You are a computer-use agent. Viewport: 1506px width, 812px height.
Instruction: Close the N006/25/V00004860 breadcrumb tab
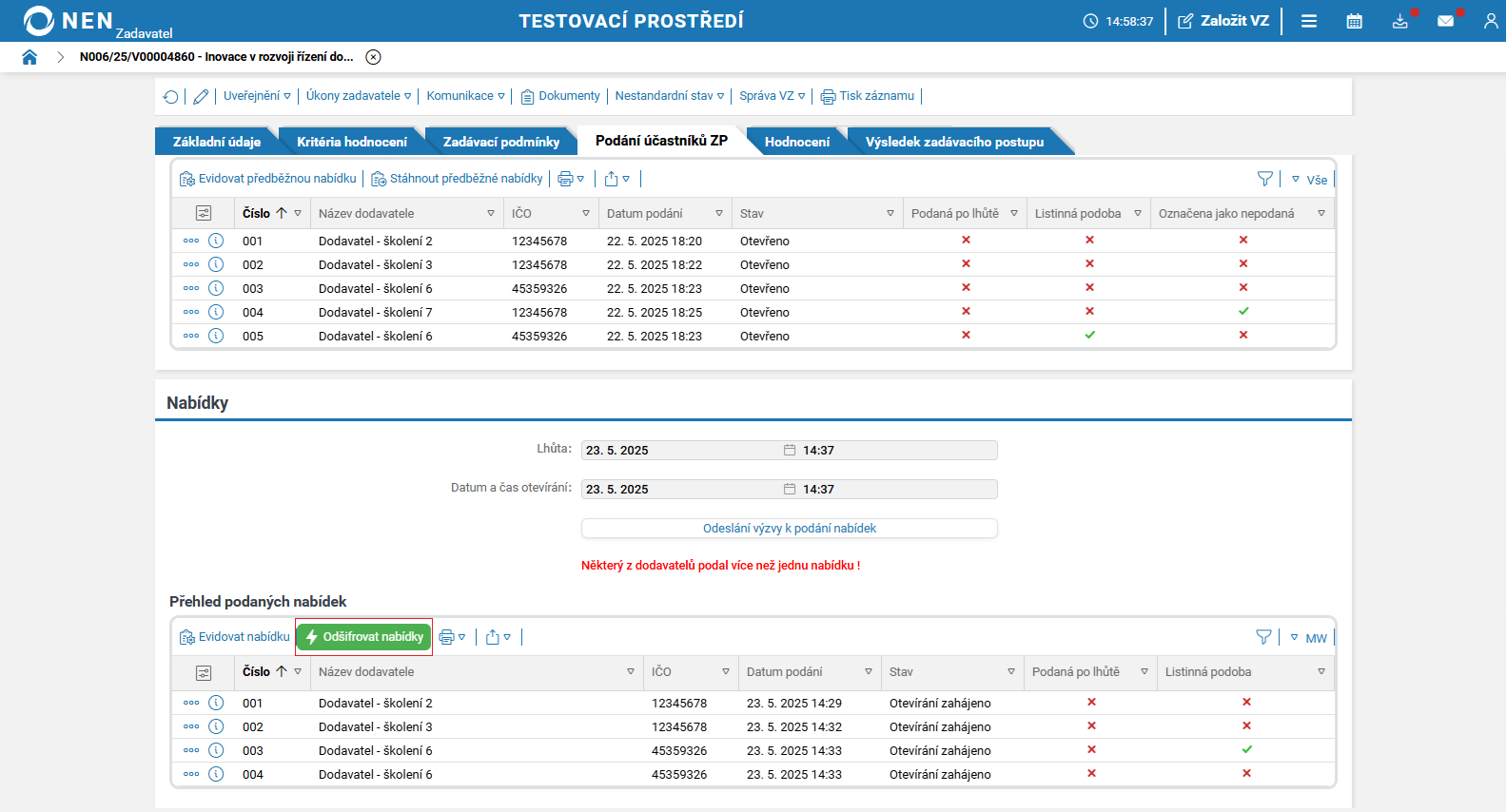point(374,57)
